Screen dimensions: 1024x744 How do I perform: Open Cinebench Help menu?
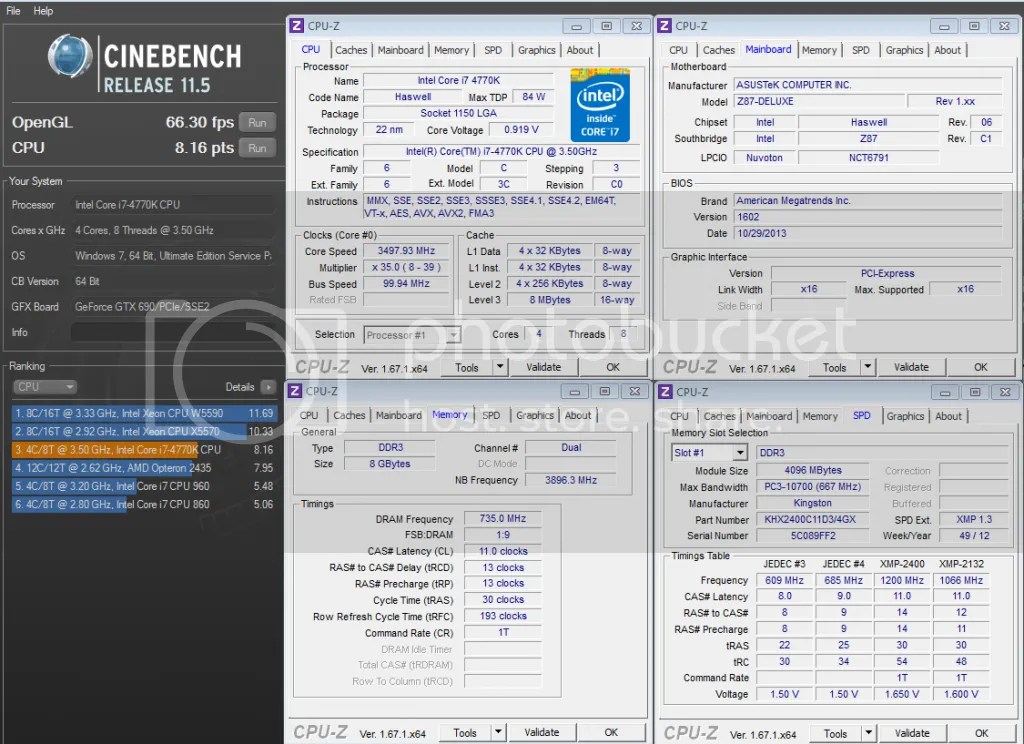(43, 10)
